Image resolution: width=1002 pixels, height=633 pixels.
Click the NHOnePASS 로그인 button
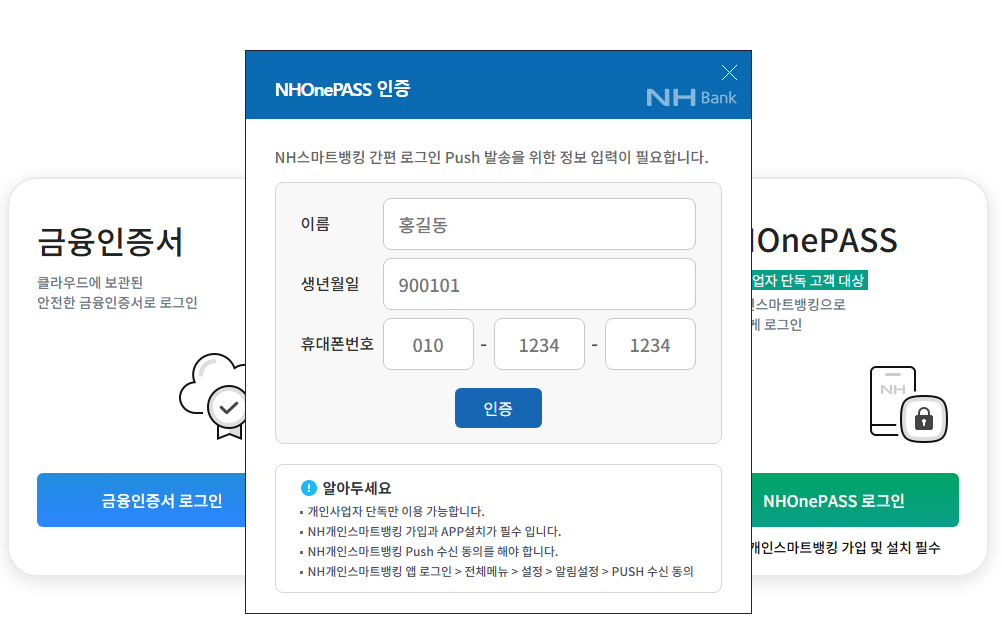click(x=855, y=500)
